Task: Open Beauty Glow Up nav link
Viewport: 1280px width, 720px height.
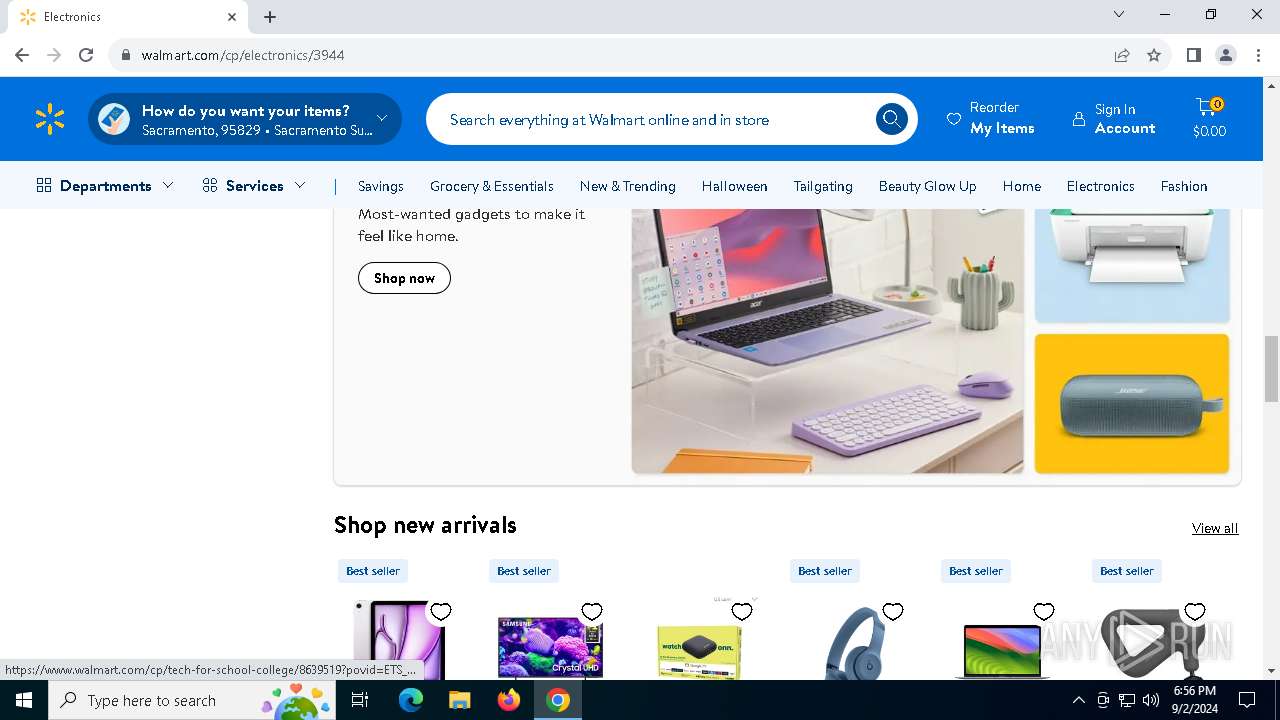Action: point(928,186)
